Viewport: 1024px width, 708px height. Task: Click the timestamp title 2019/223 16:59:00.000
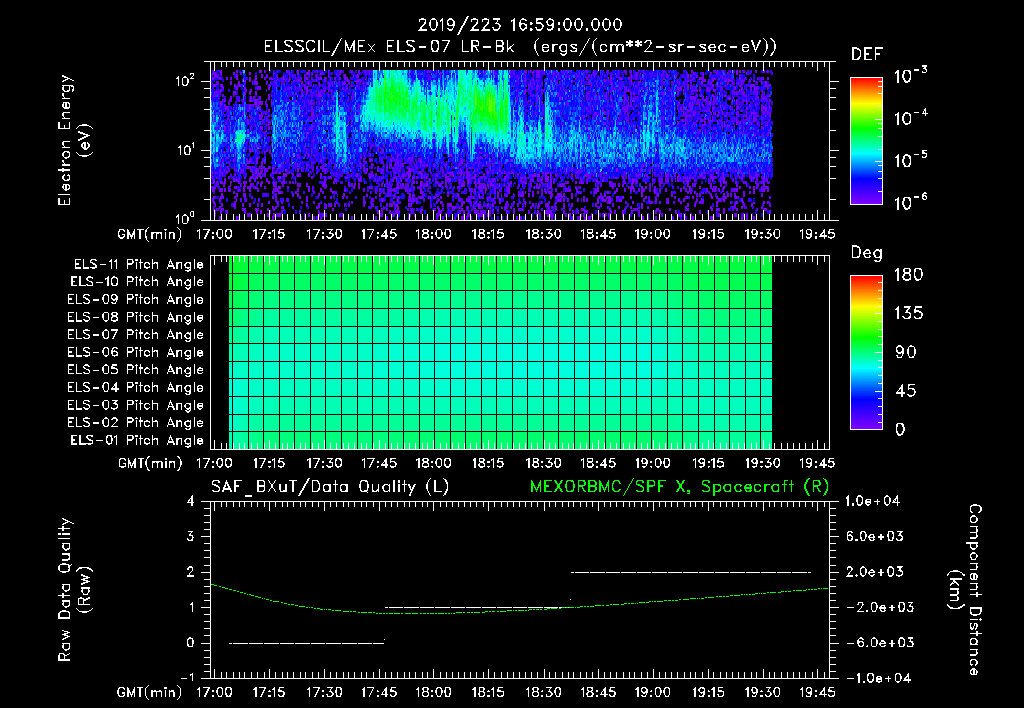(520, 25)
